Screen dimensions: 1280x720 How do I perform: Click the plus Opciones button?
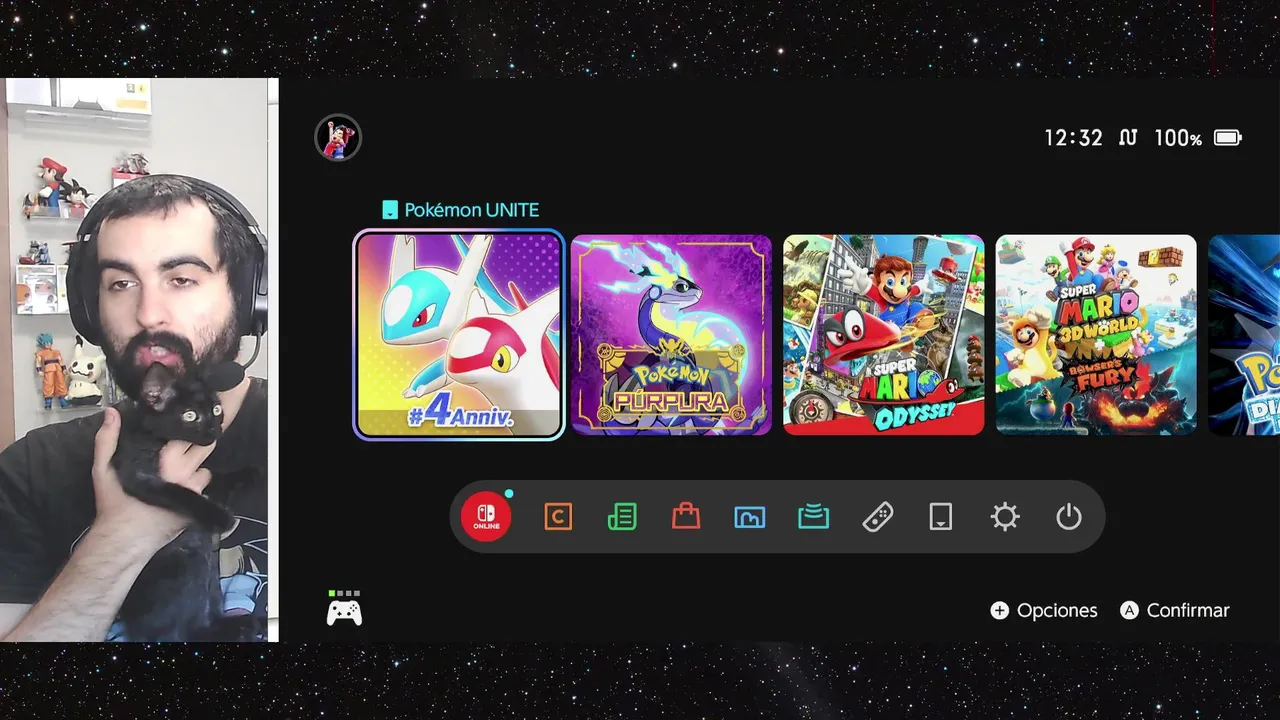(x=1044, y=610)
